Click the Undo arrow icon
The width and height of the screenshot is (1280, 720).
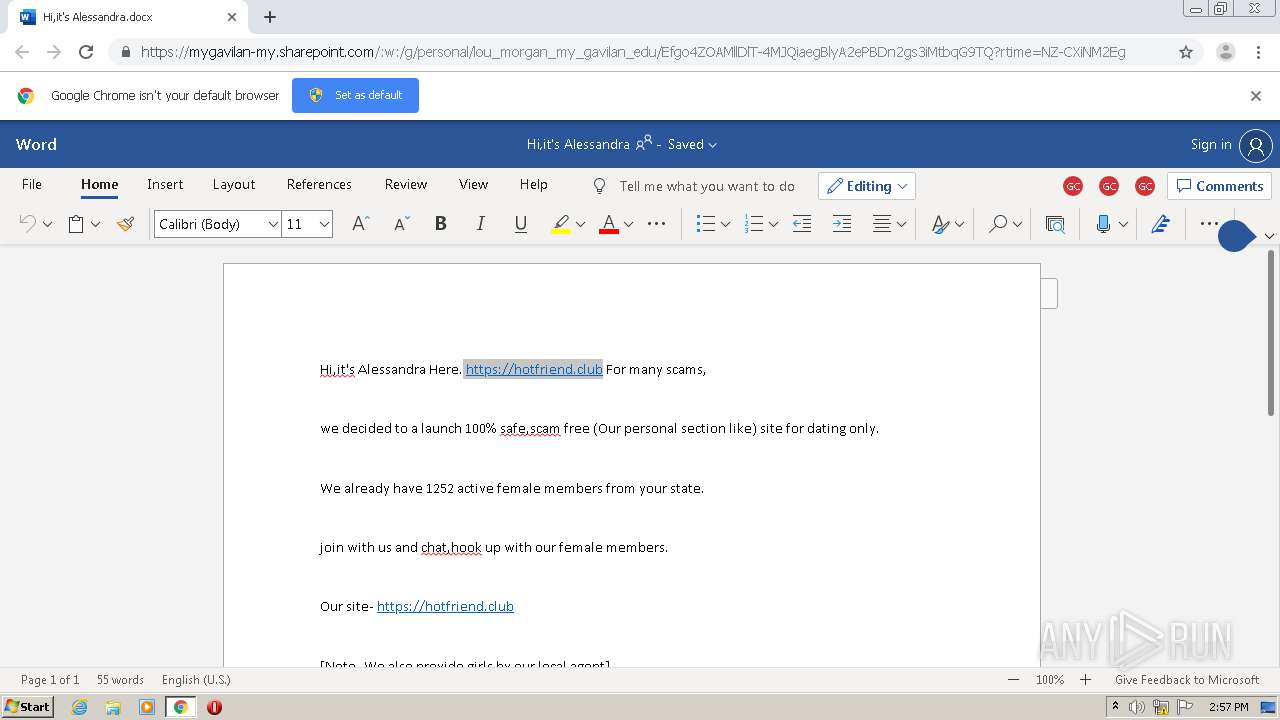coord(28,224)
